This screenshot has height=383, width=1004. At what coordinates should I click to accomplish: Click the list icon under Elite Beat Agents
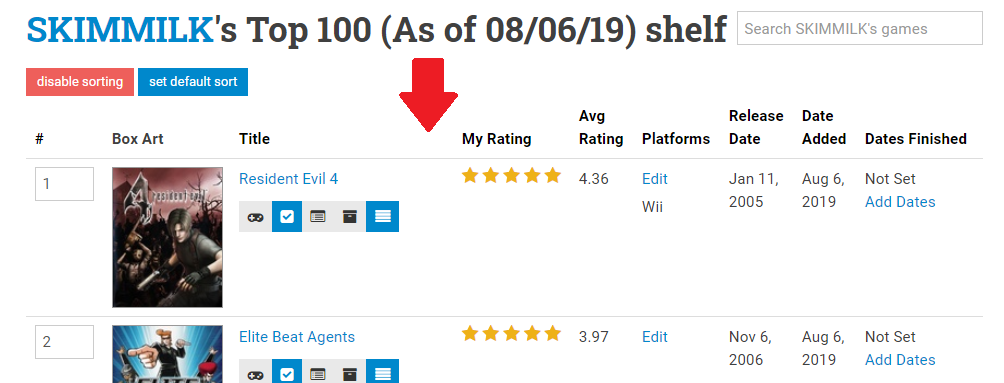tap(318, 372)
